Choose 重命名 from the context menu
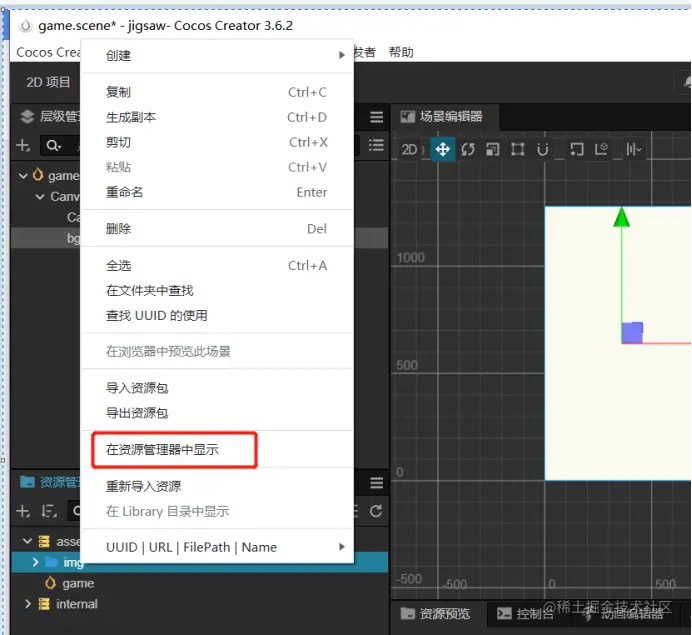Screen dimensions: 692x635 [x=218, y=192]
